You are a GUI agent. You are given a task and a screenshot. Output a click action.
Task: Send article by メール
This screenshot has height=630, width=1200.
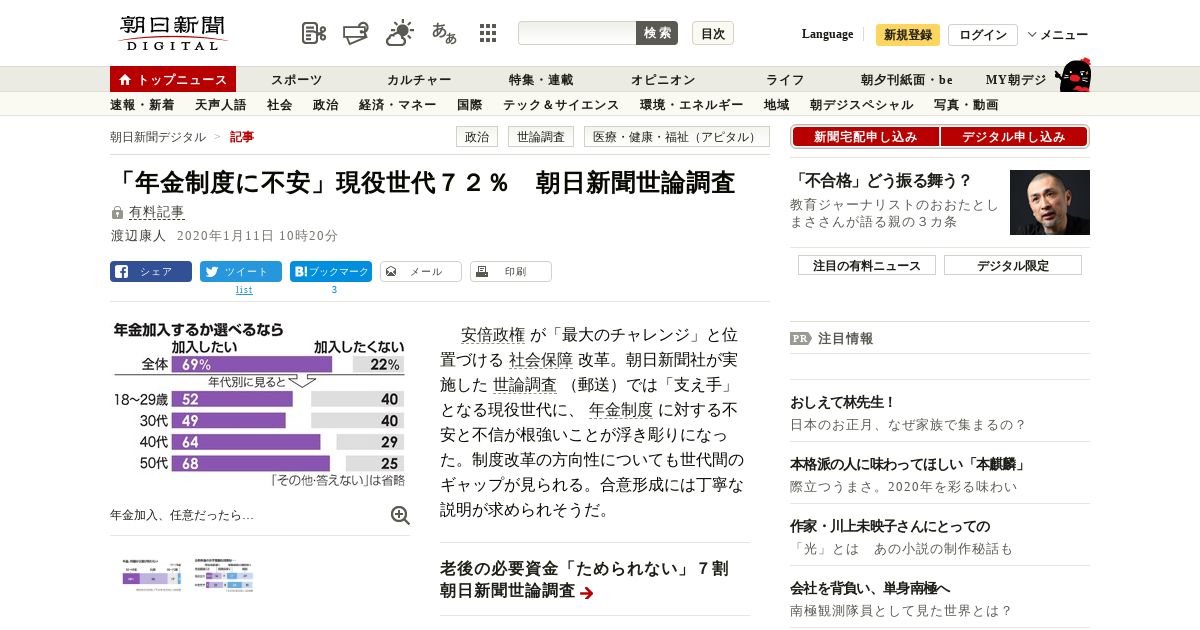tap(421, 271)
